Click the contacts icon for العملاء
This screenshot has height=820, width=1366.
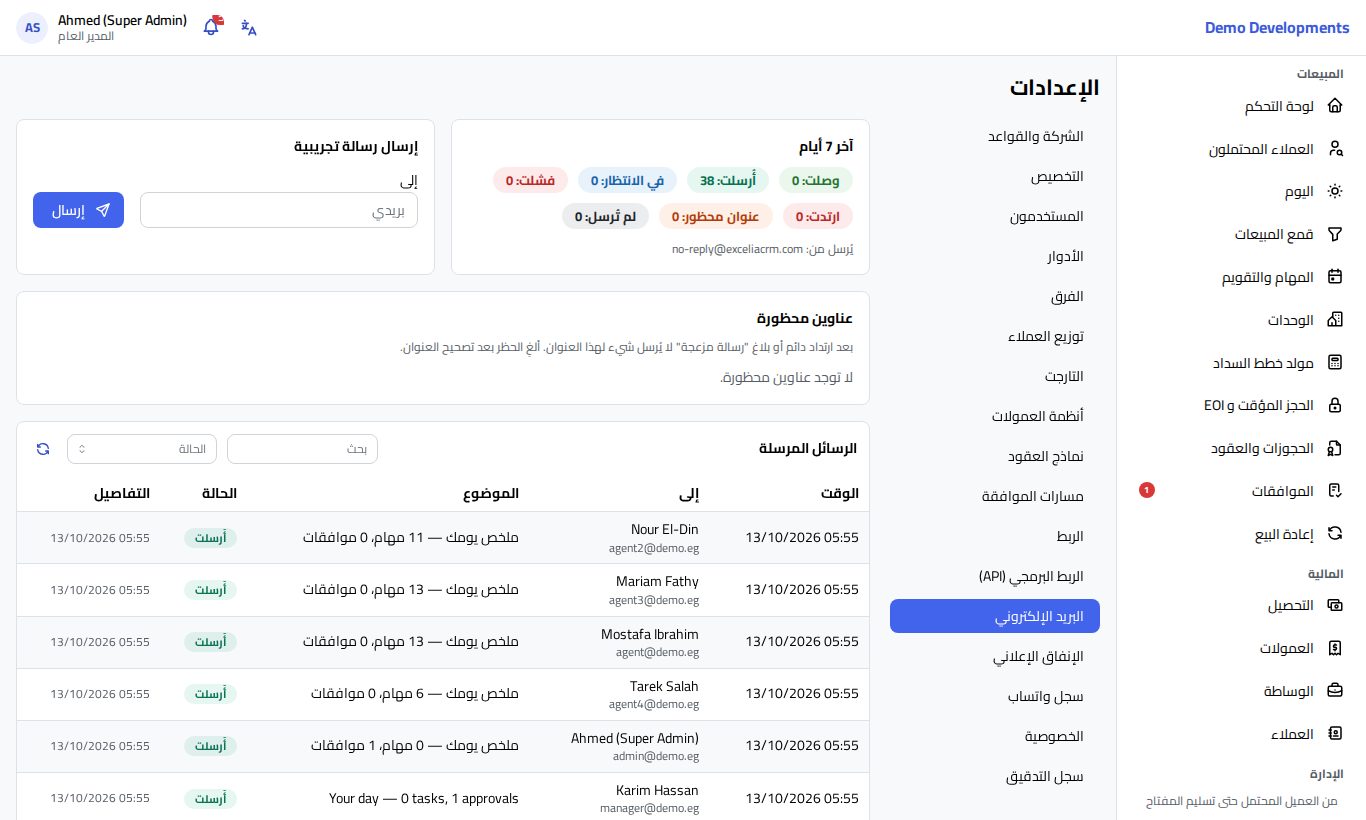pos(1334,733)
